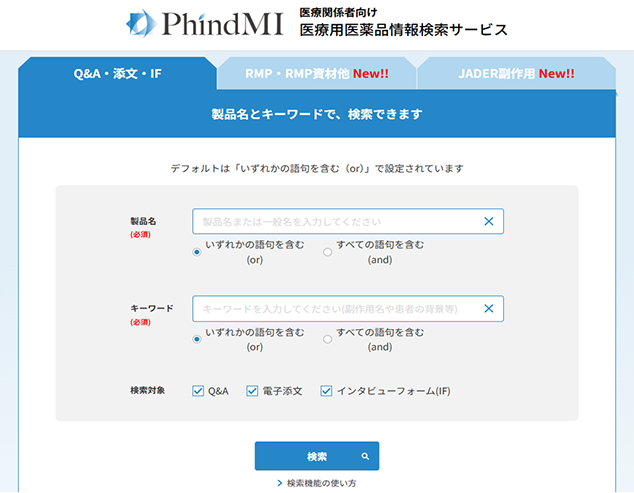
Task: Select キーワード いずれかの語句を含む (or) radio
Action: click(197, 339)
